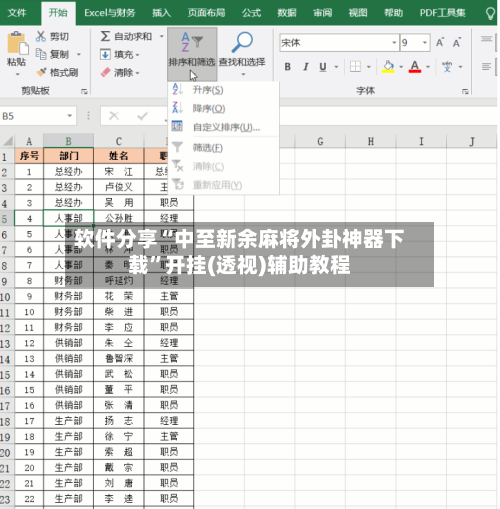
Task: Click header cell 部门
Action: click(68, 156)
